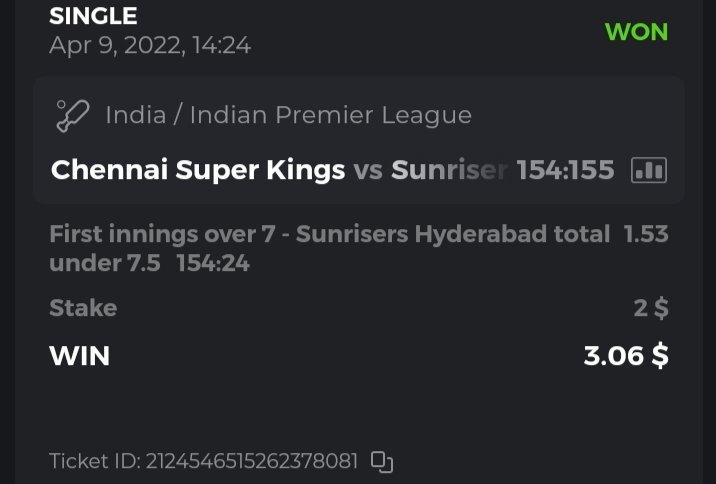
Task: Click the 154:155 match score
Action: 565,170
